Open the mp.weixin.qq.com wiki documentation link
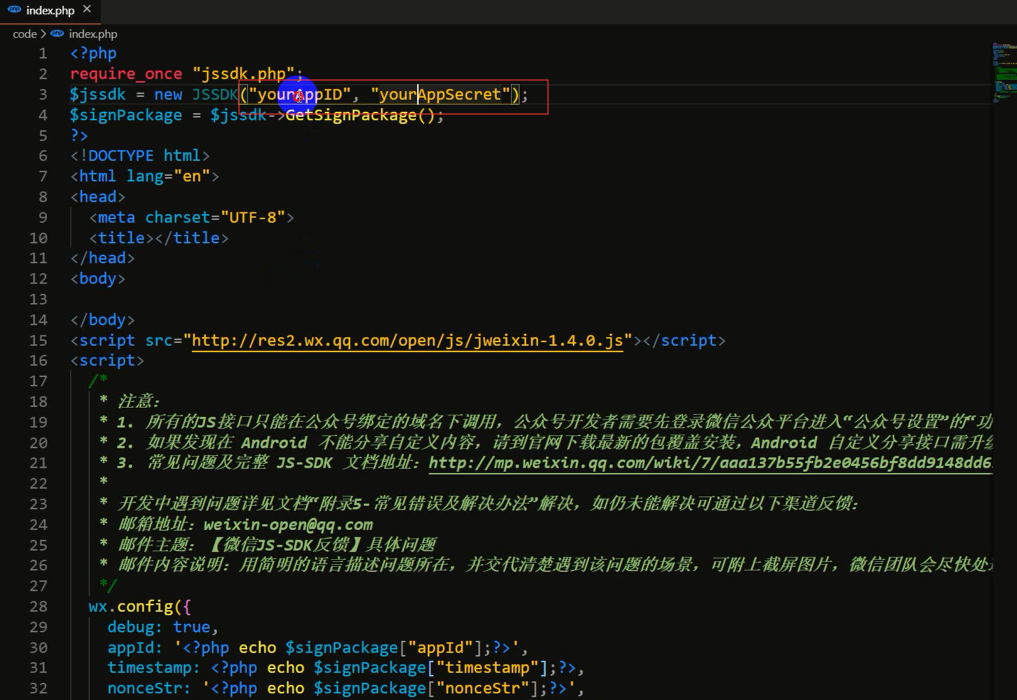The width and height of the screenshot is (1017, 700). click(710, 463)
